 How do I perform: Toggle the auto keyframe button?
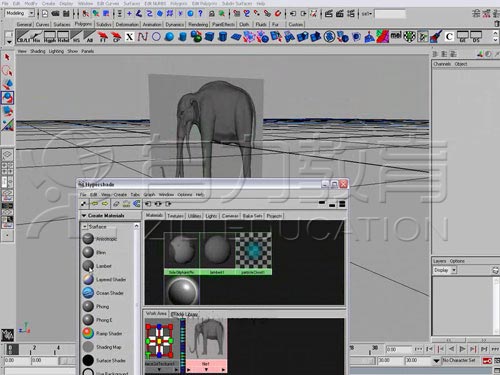[487, 361]
